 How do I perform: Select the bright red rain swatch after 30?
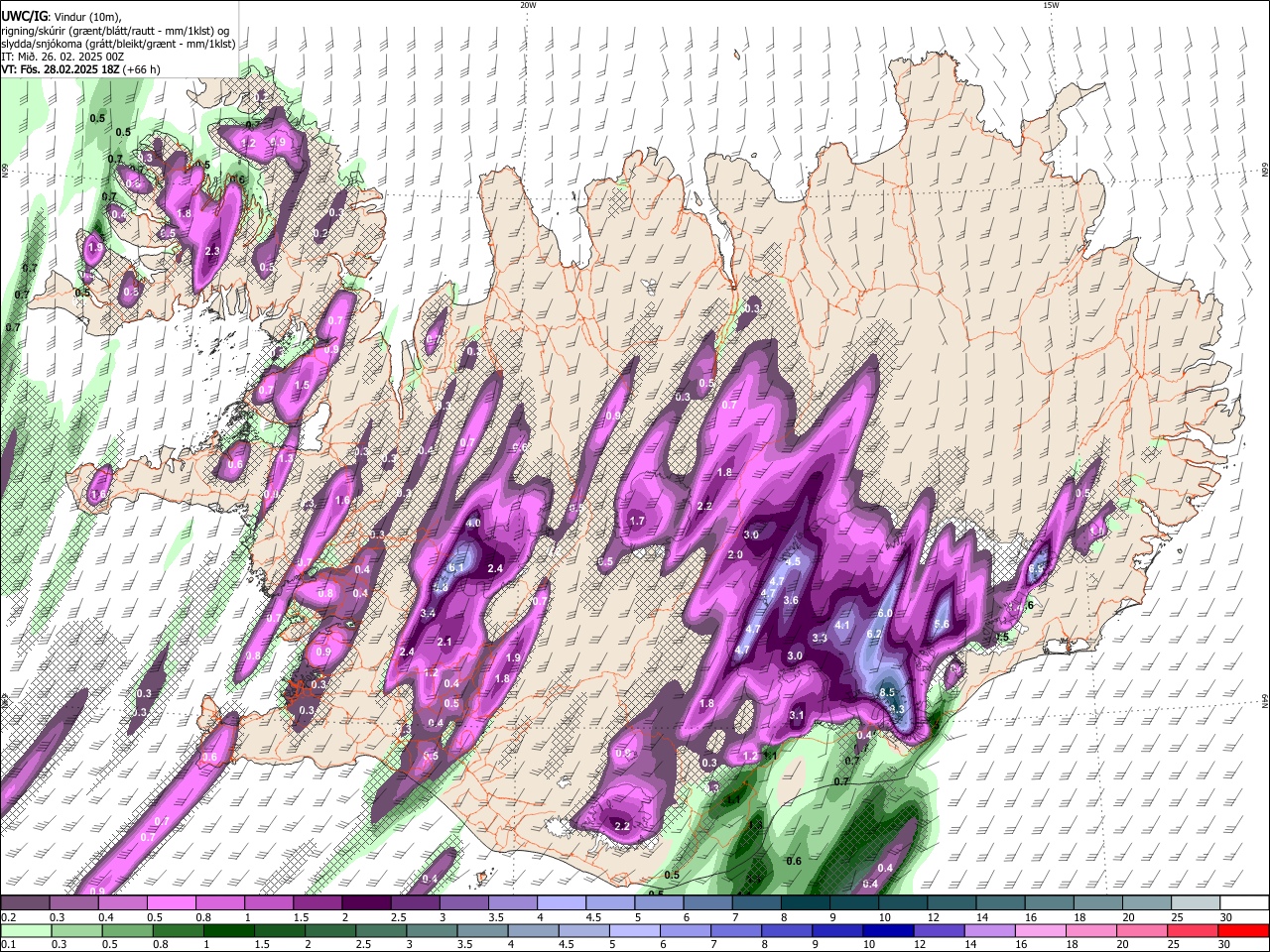pyautogui.click(x=1243, y=931)
